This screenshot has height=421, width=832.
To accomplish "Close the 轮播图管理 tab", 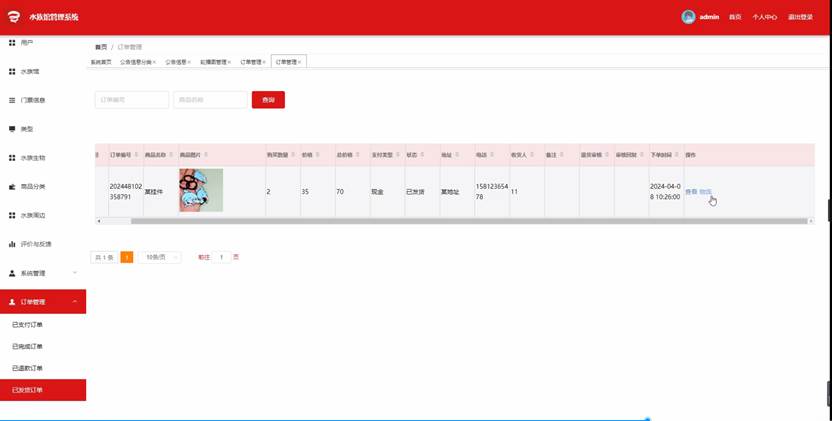I will 229,62.
